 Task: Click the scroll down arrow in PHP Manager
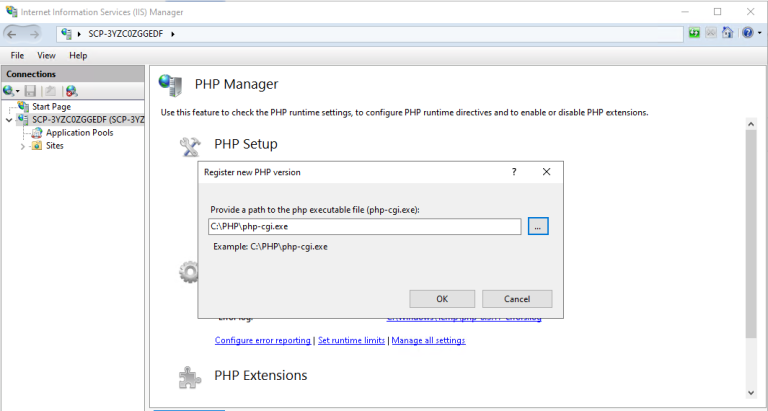point(751,392)
